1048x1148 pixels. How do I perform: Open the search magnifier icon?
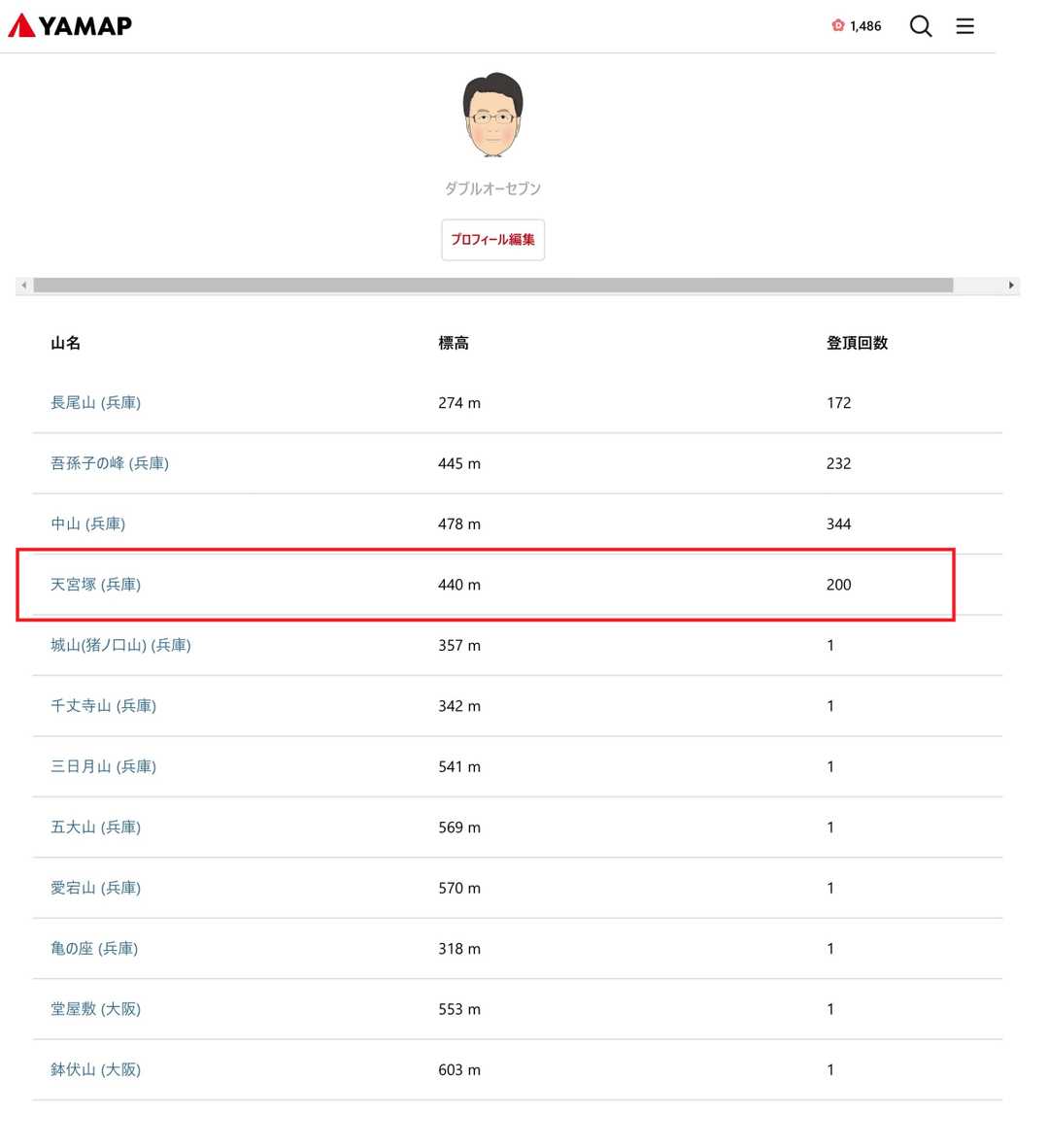[x=920, y=26]
